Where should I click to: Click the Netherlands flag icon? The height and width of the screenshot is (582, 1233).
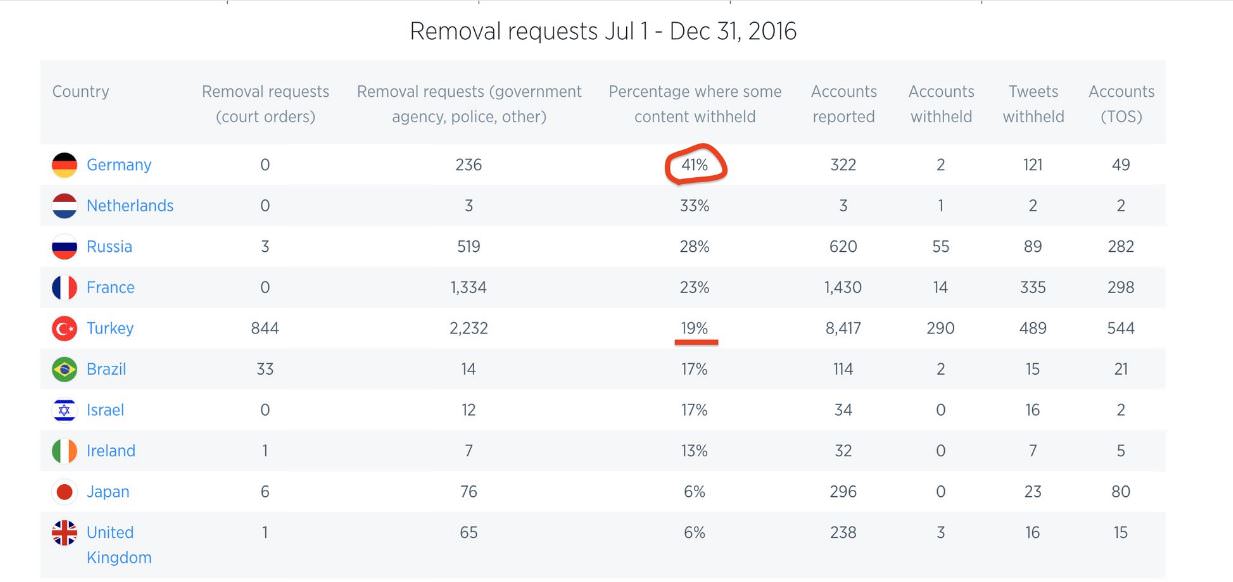64,206
